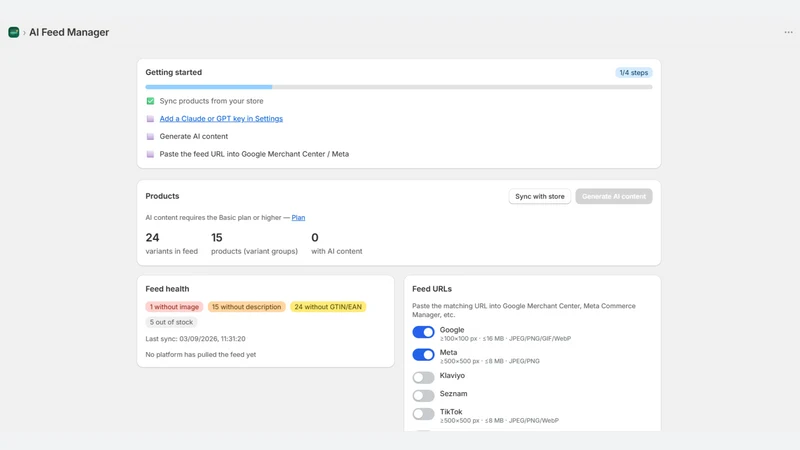Image resolution: width=800 pixels, height=450 pixels.
Task: Enable the TikTok feed toggle
Action: [x=423, y=414]
